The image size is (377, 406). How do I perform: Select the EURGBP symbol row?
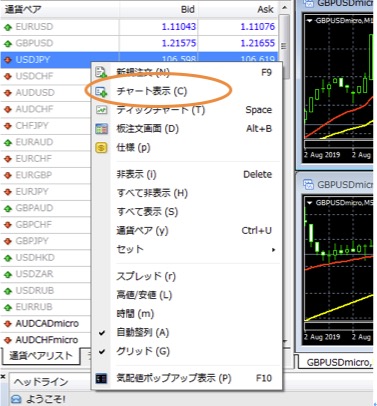46,175
